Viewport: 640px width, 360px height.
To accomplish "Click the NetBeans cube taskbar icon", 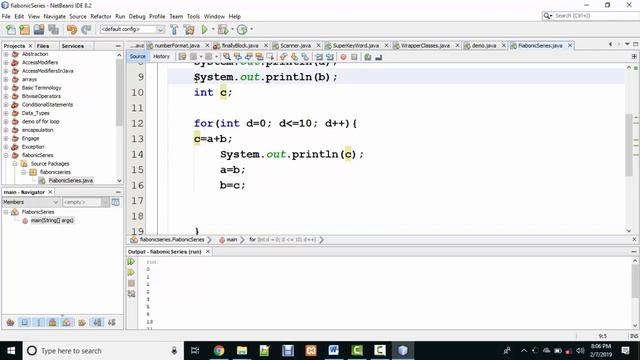I will [x=403, y=351].
